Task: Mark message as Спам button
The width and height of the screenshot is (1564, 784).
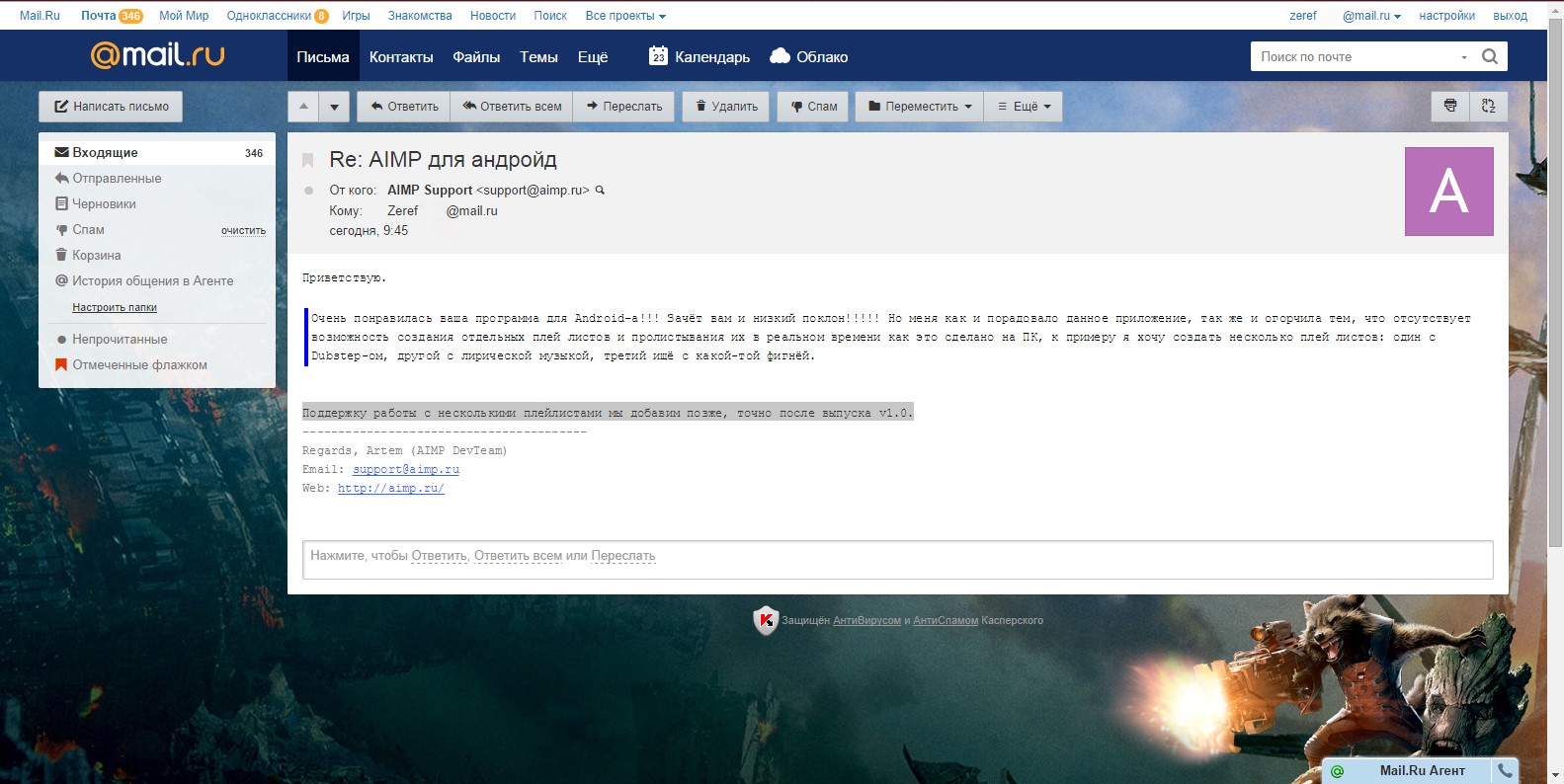Action: click(x=813, y=107)
